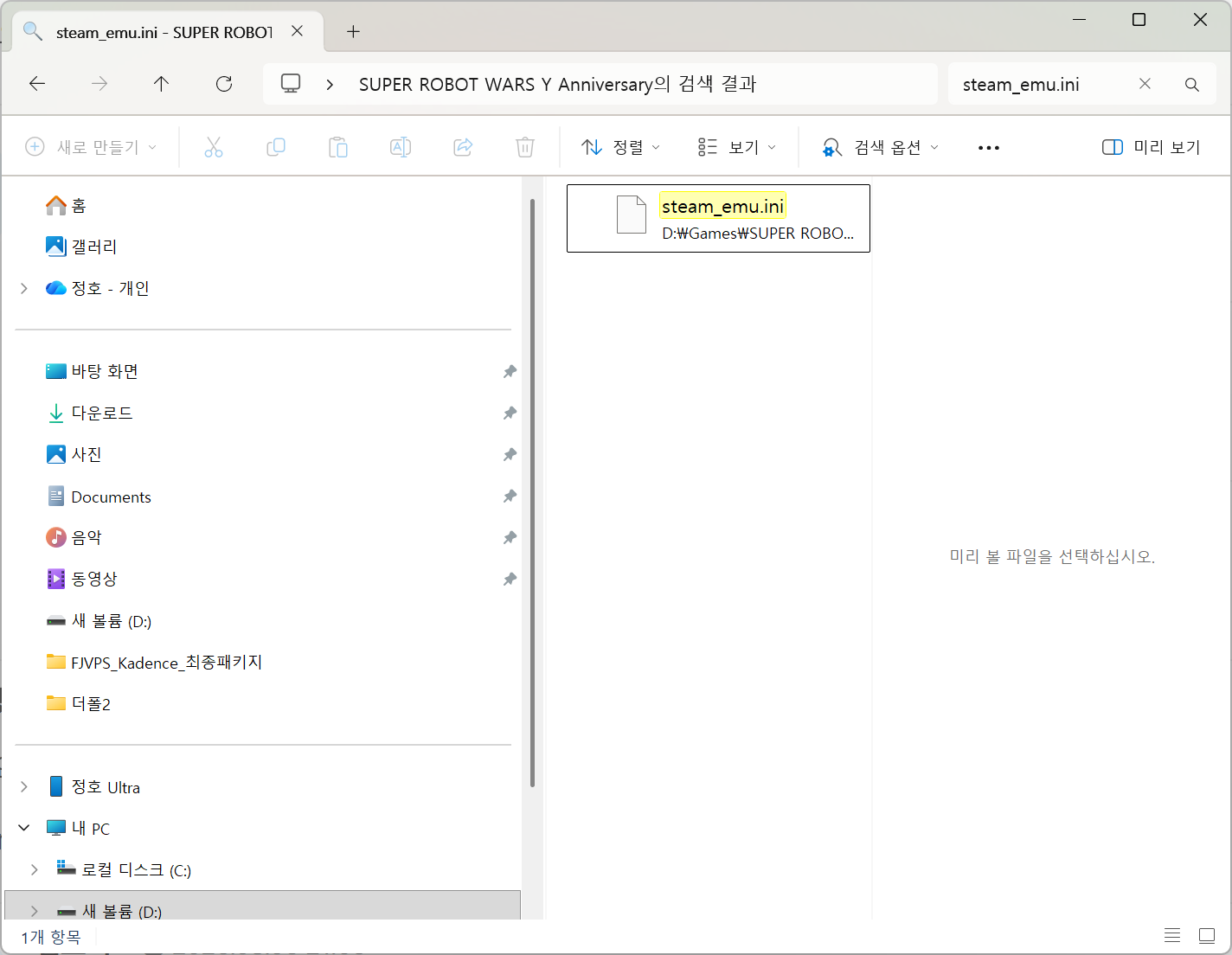This screenshot has width=1232, height=955.
Task: Expand the 로컬 디스크 (C:) node
Action: click(35, 869)
